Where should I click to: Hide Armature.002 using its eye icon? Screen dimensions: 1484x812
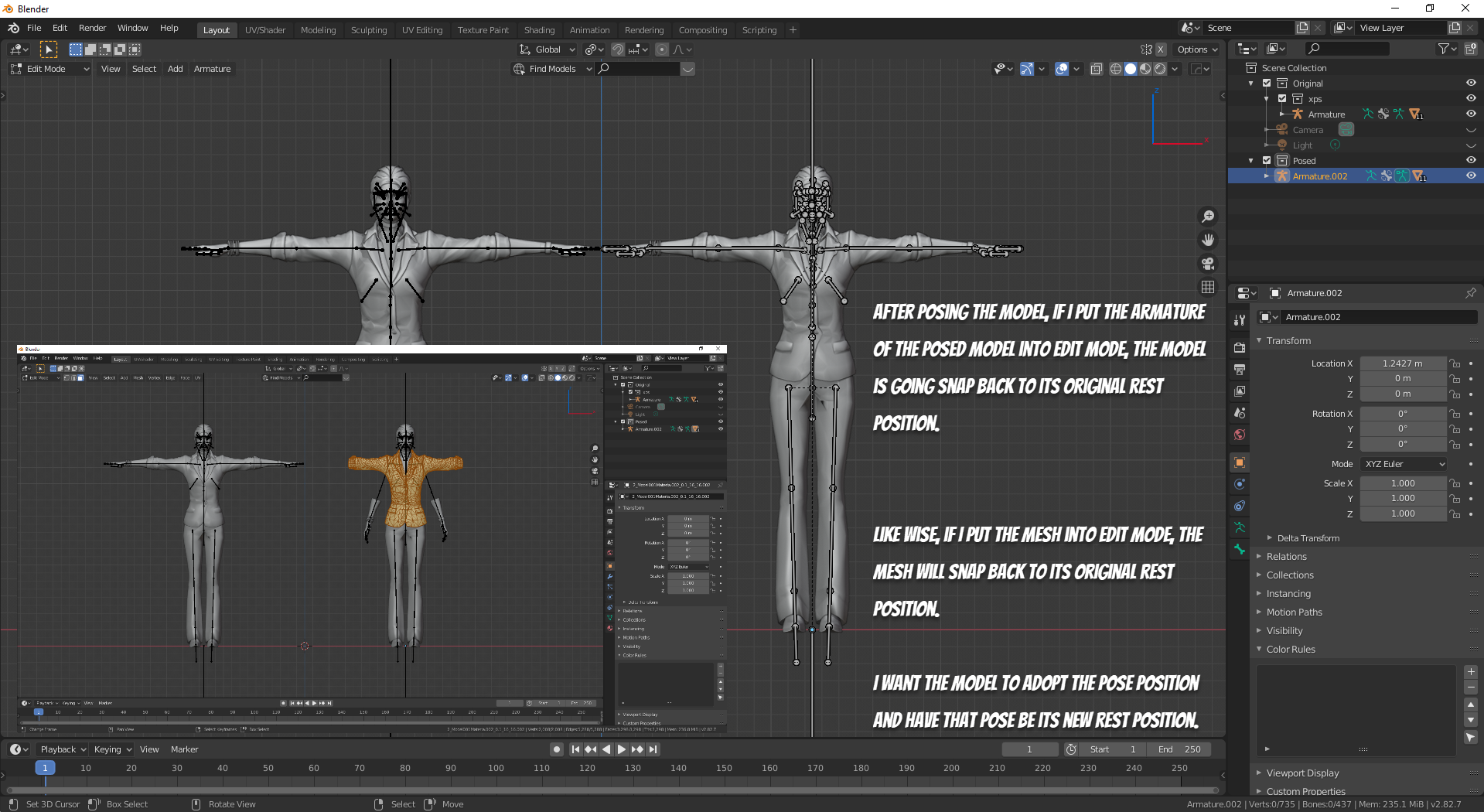coord(1471,176)
